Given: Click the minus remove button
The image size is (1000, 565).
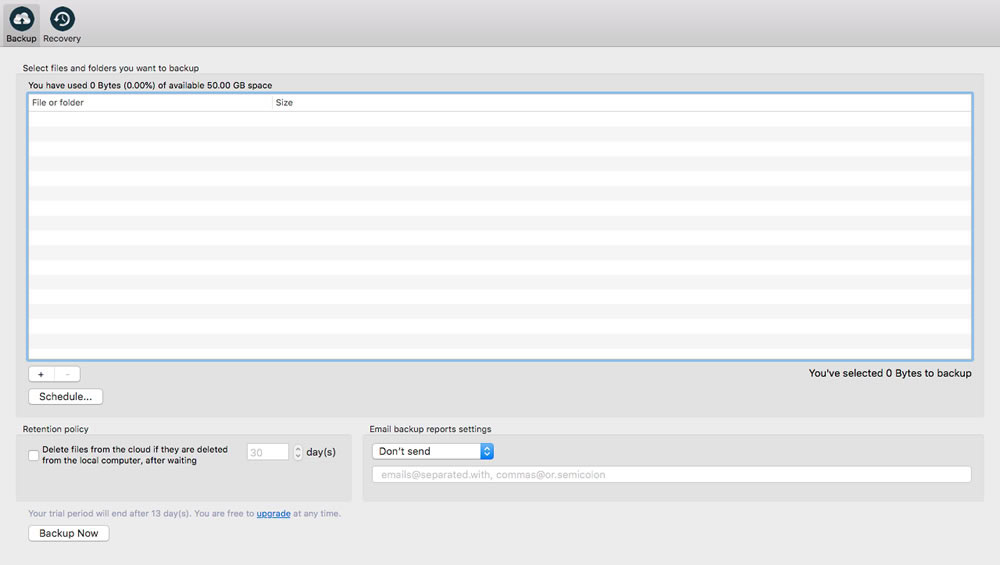Looking at the screenshot, I should pyautogui.click(x=68, y=374).
